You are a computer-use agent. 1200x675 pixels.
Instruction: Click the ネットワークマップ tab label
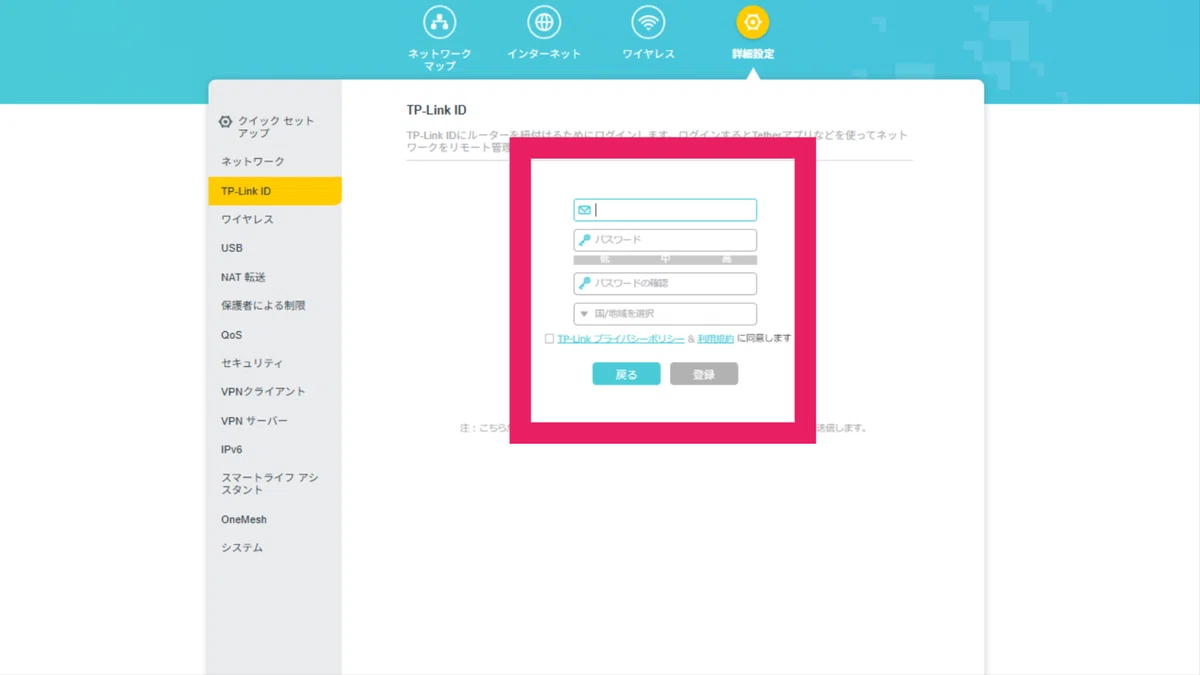pyautogui.click(x=439, y=60)
